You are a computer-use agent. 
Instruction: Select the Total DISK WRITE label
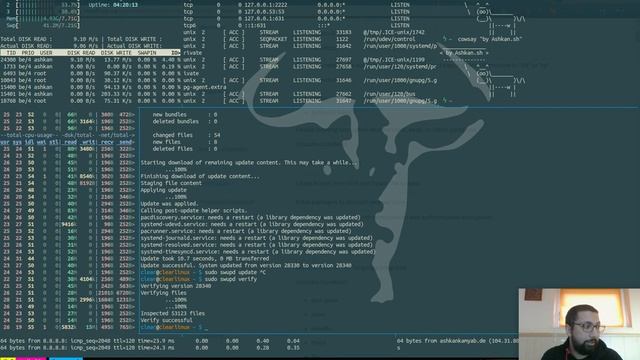(x=134, y=39)
